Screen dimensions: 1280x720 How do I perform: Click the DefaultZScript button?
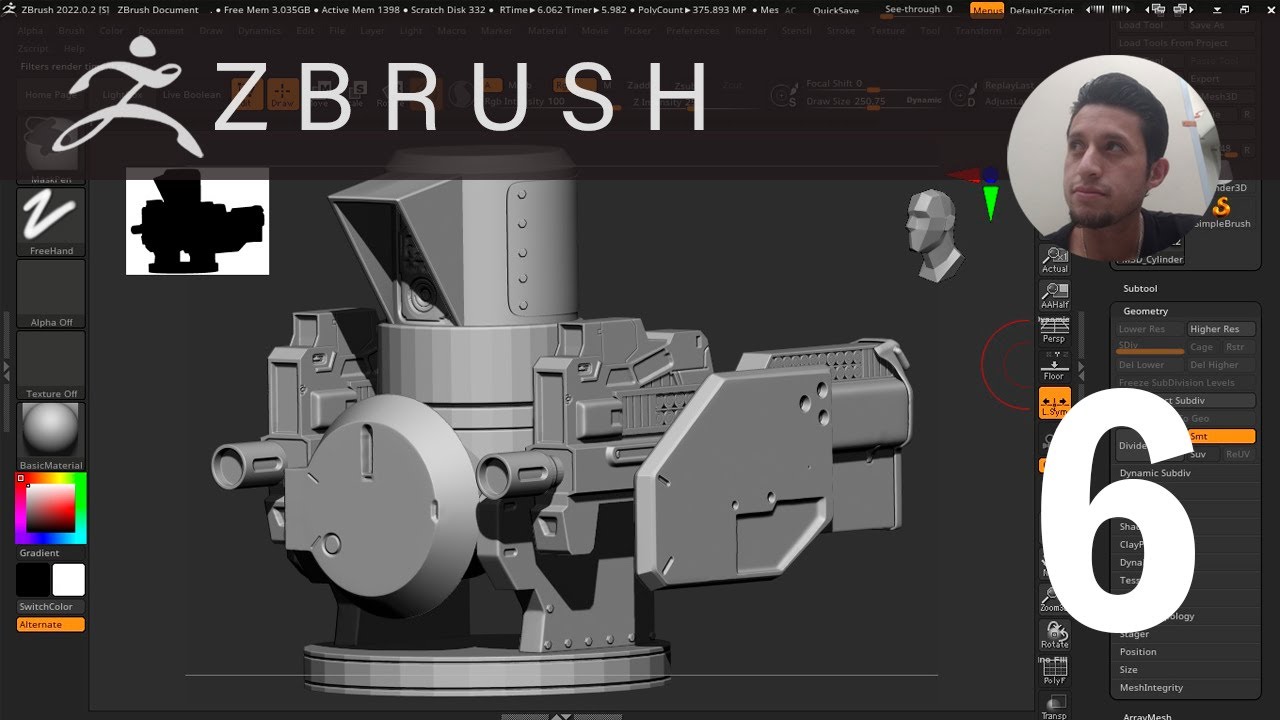coord(1041,10)
